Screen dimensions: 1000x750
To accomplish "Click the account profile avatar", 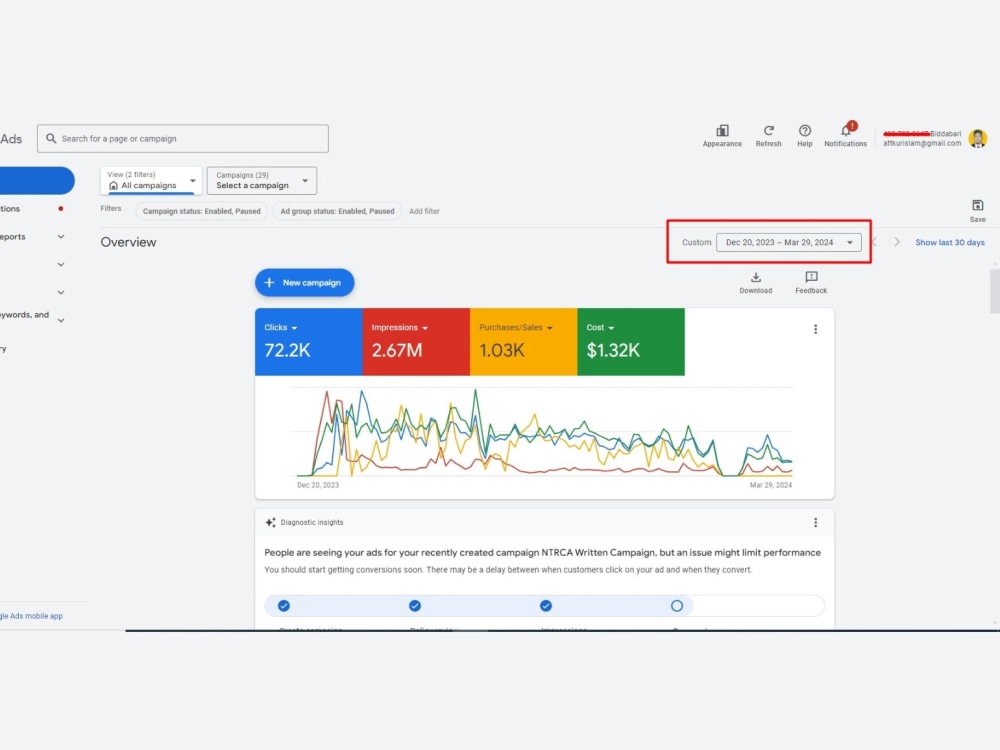I will click(x=978, y=138).
